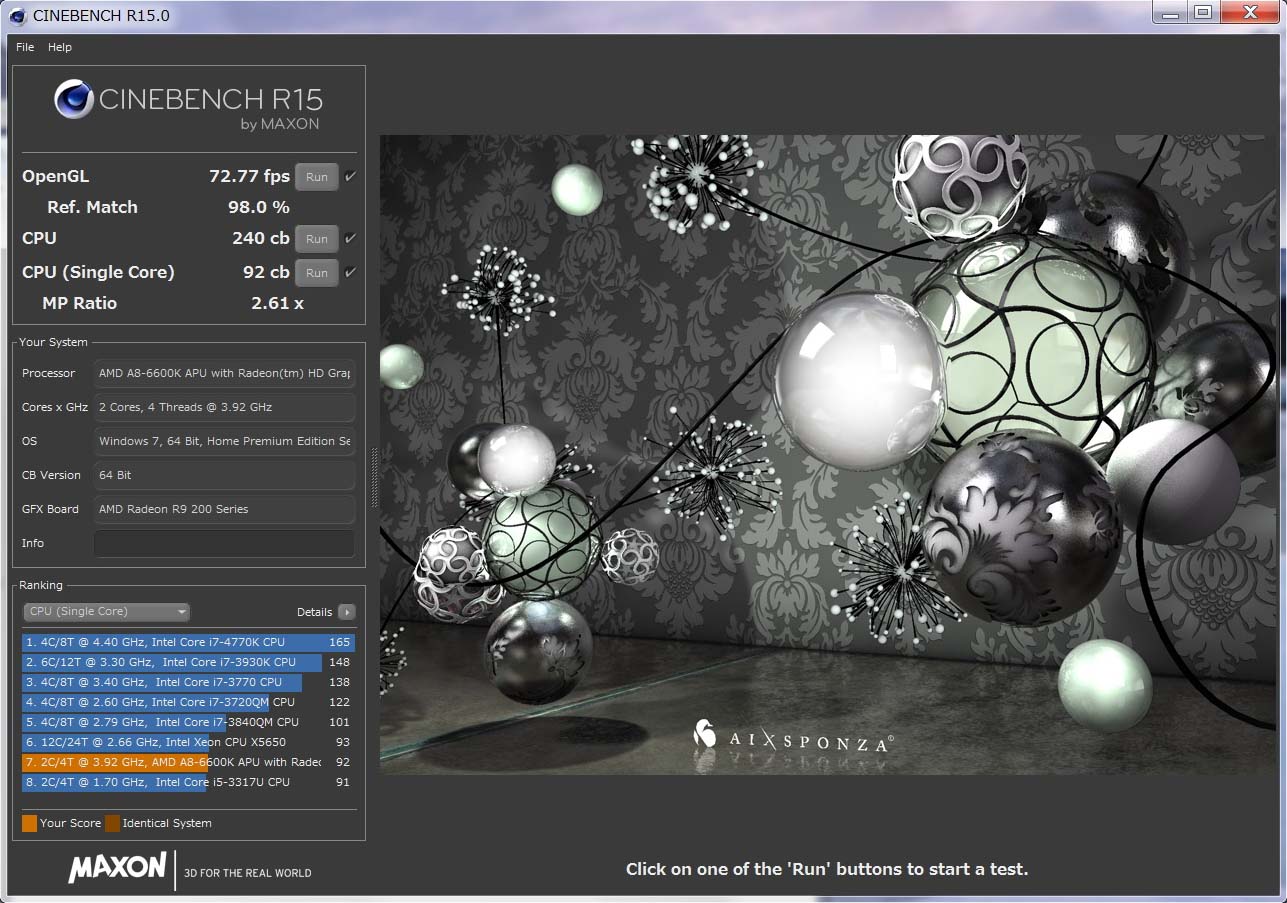Click the Details arrow icon in Ranking

pyautogui.click(x=346, y=612)
